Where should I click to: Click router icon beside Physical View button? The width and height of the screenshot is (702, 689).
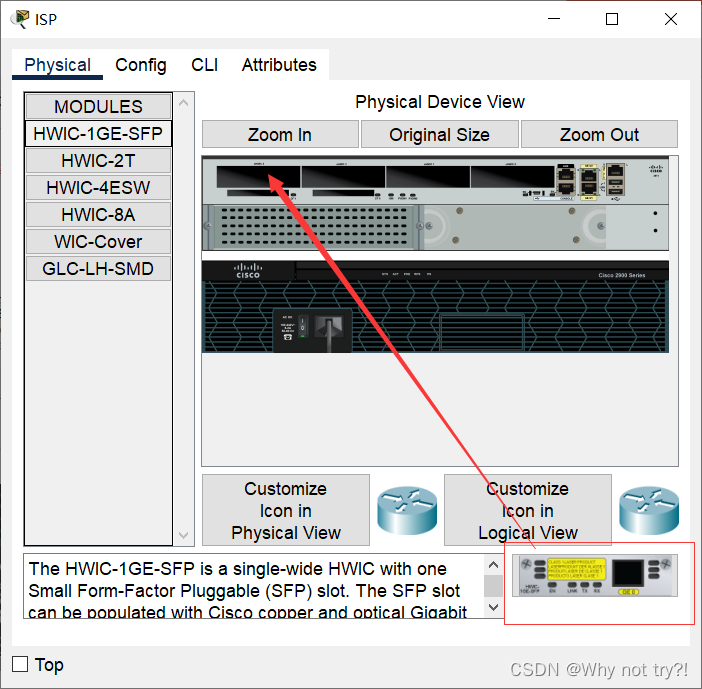pos(407,511)
